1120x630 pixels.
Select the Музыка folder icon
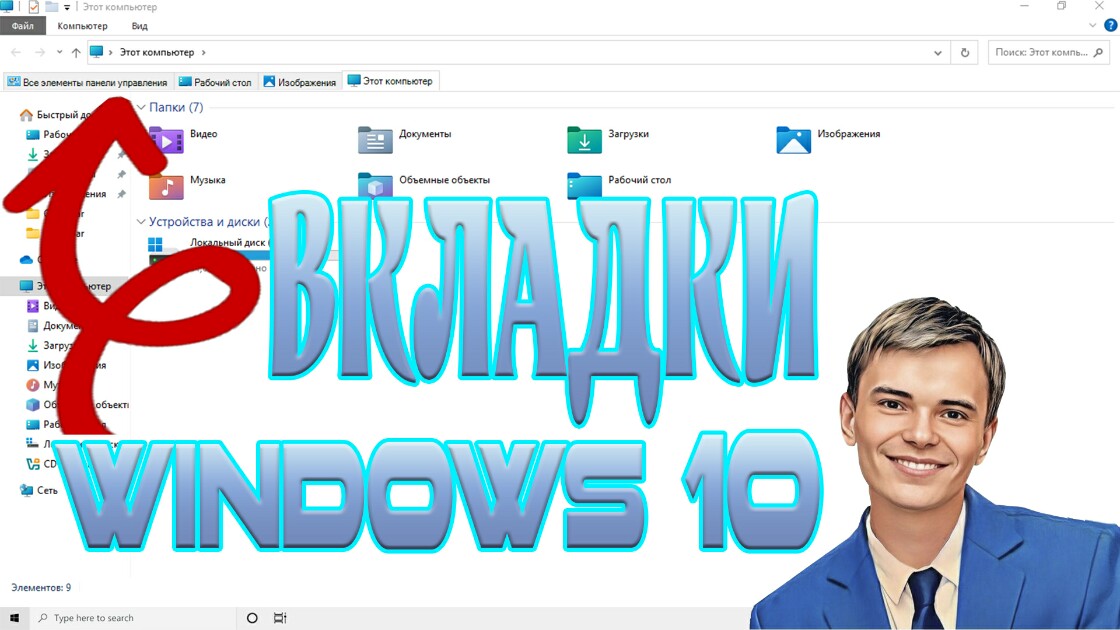pyautogui.click(x=166, y=186)
